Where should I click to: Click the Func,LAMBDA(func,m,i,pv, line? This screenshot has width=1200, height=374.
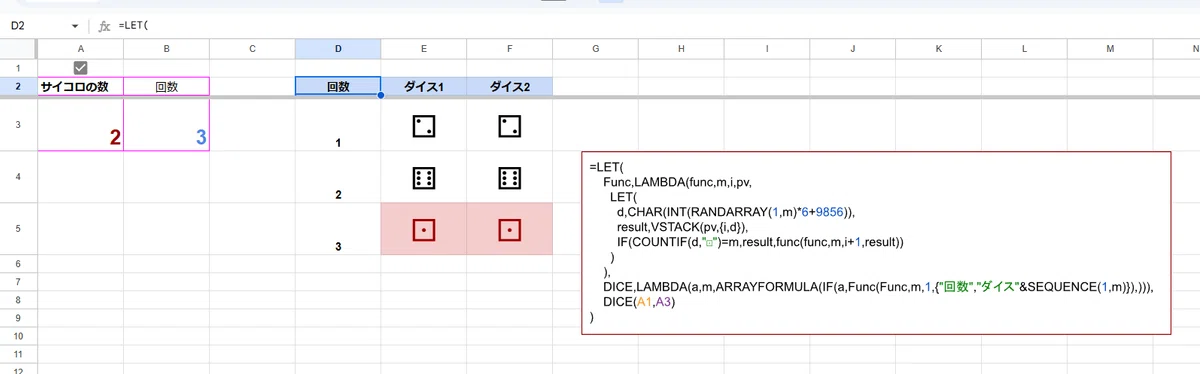tap(677, 182)
